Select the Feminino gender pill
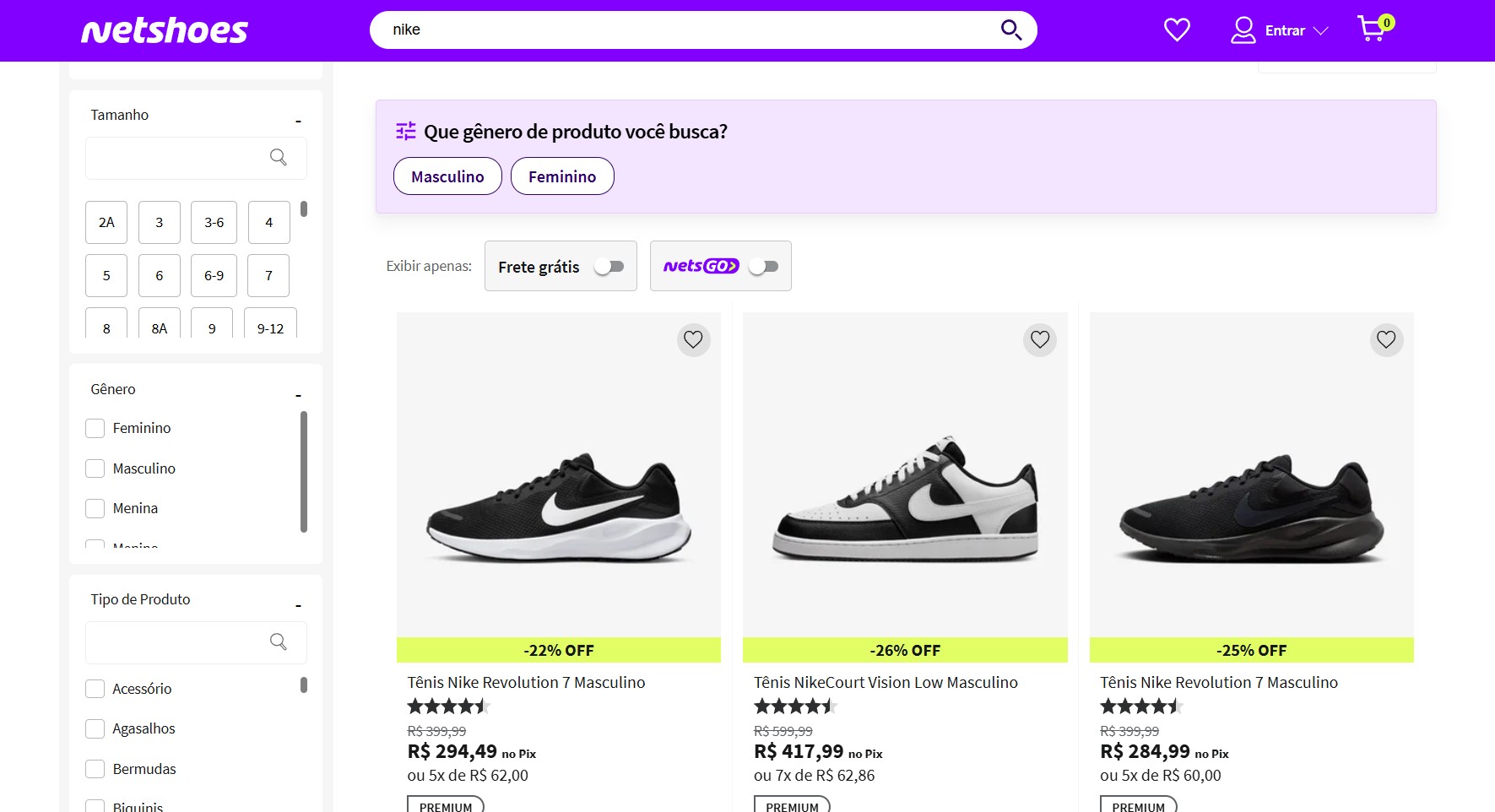This screenshot has width=1495, height=812. coord(562,176)
